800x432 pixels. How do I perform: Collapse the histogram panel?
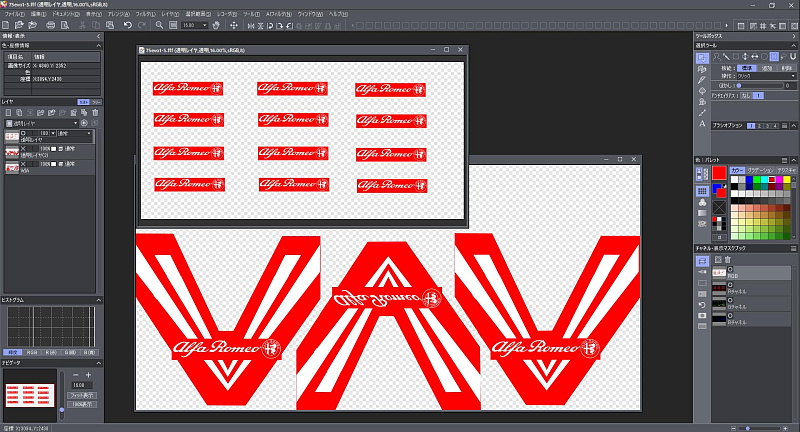97,300
